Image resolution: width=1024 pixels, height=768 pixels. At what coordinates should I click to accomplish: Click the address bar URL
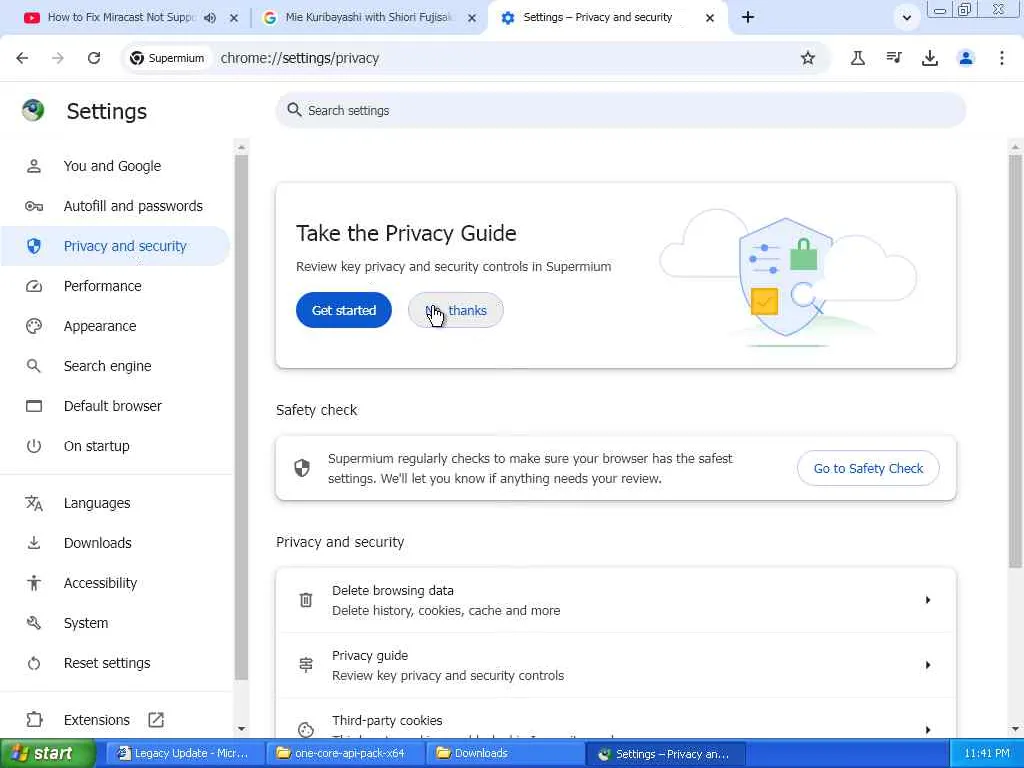coord(300,58)
